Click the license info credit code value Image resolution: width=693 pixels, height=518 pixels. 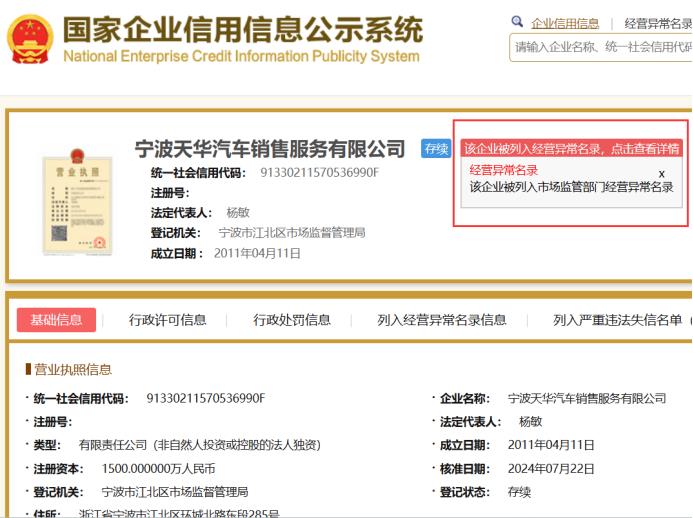206,398
